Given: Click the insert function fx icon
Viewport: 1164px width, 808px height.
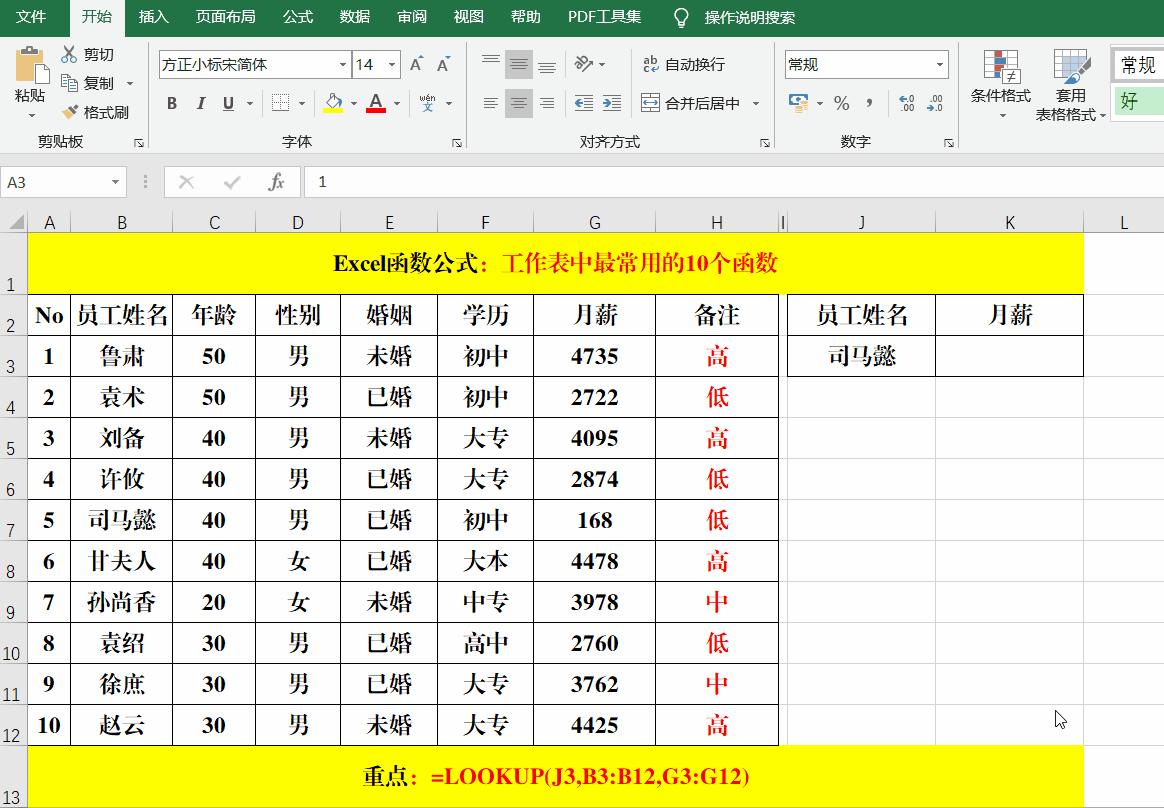Looking at the screenshot, I should click(x=276, y=182).
